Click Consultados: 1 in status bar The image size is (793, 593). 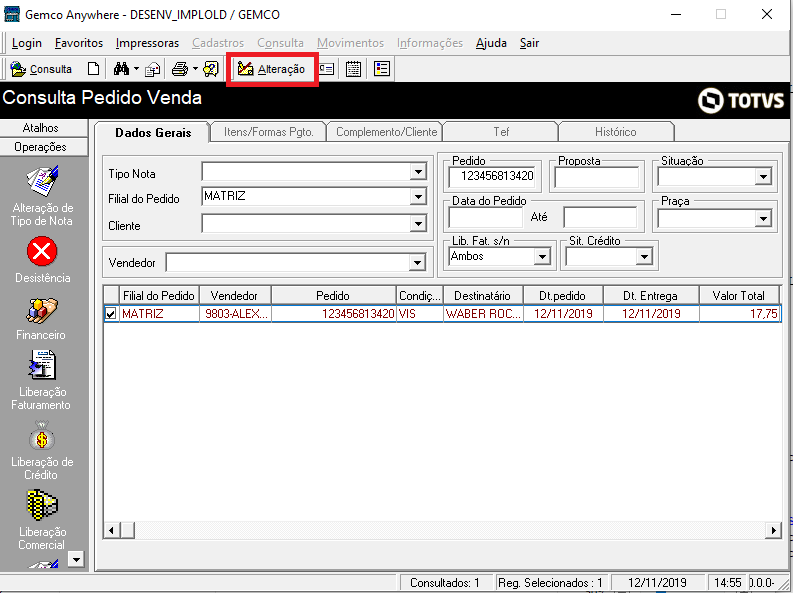click(445, 583)
